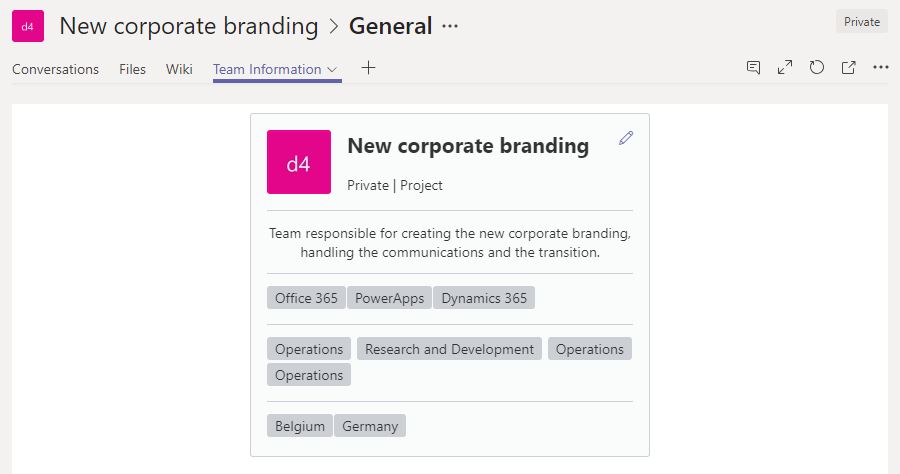The height and width of the screenshot is (474, 900).
Task: Click the edit pencil icon on team card
Action: click(x=626, y=139)
